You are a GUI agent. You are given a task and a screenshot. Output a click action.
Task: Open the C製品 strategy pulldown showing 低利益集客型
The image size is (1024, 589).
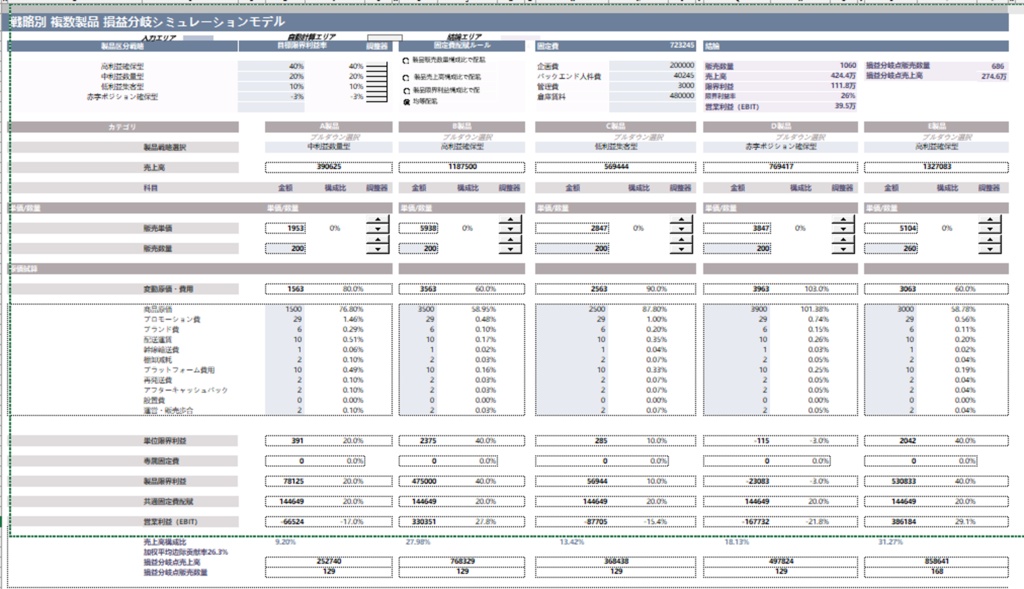(x=615, y=148)
